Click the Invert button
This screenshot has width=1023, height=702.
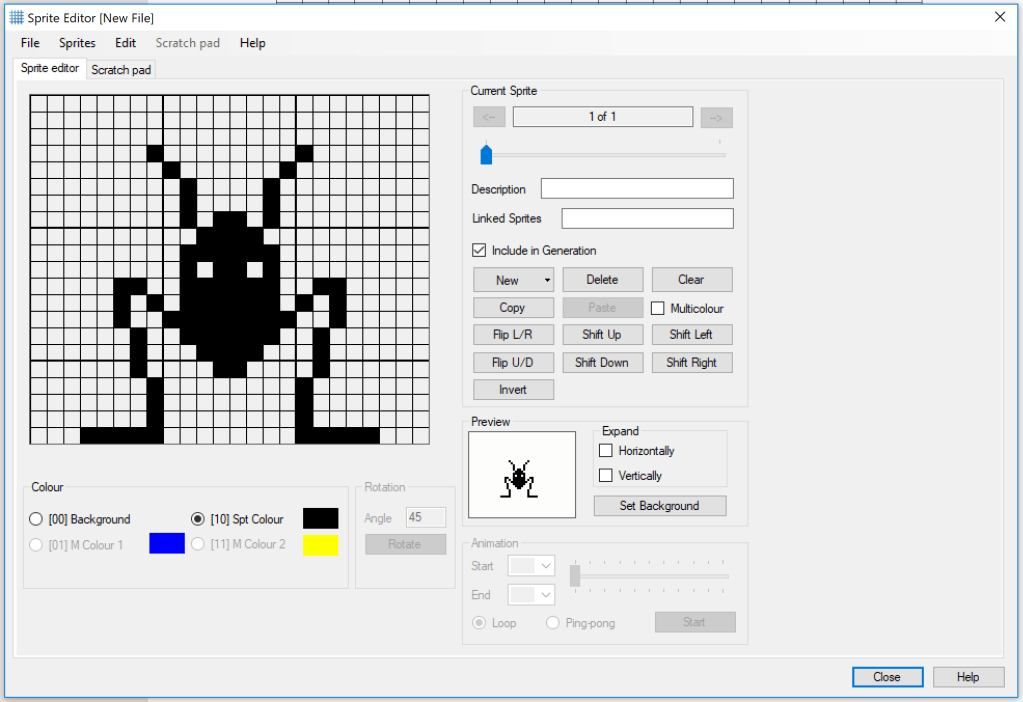click(513, 390)
